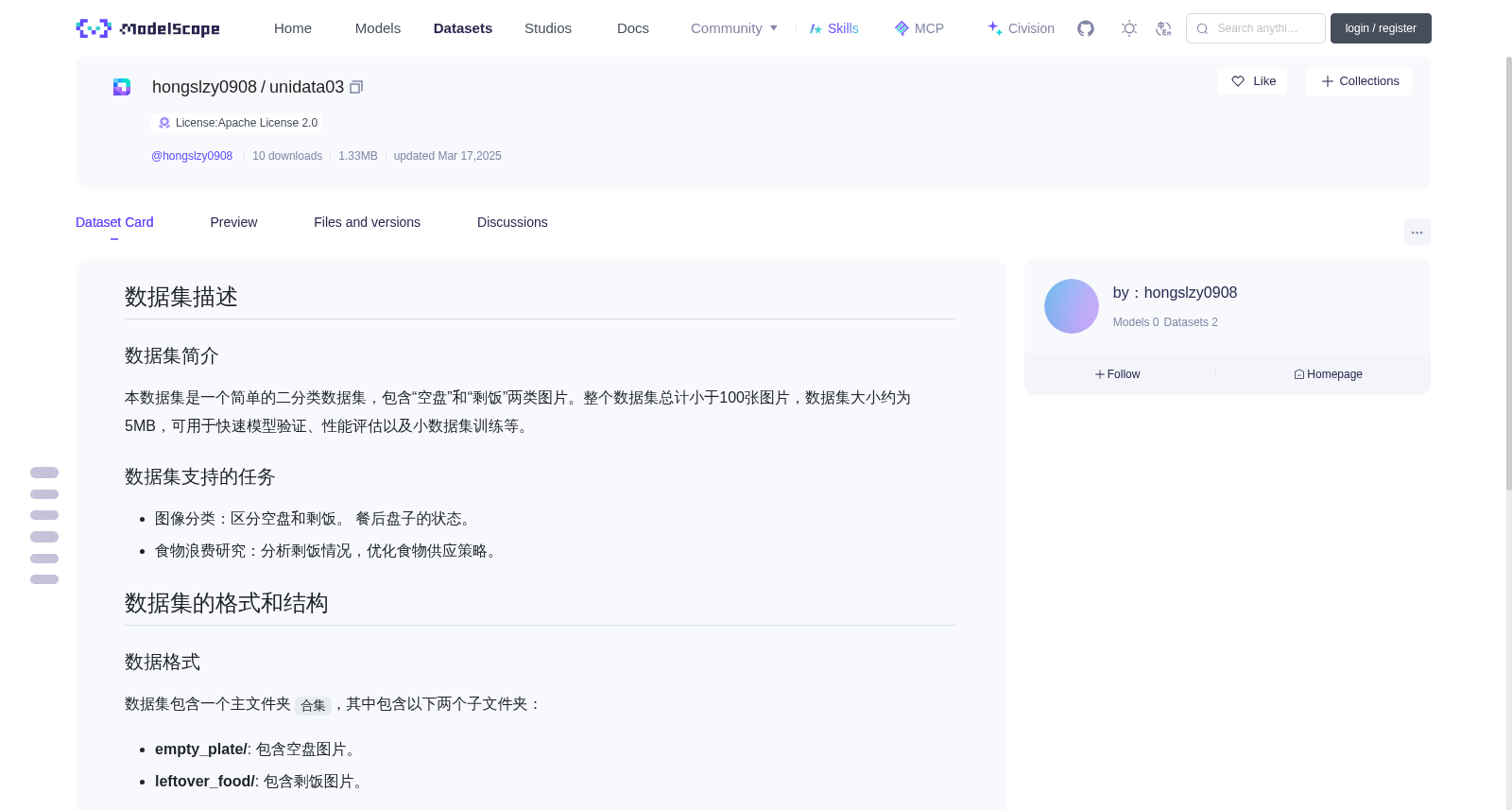Screen dimensions: 1512x810
Task: Click 'updated Mar 17,2025' text
Action: [x=448, y=156]
